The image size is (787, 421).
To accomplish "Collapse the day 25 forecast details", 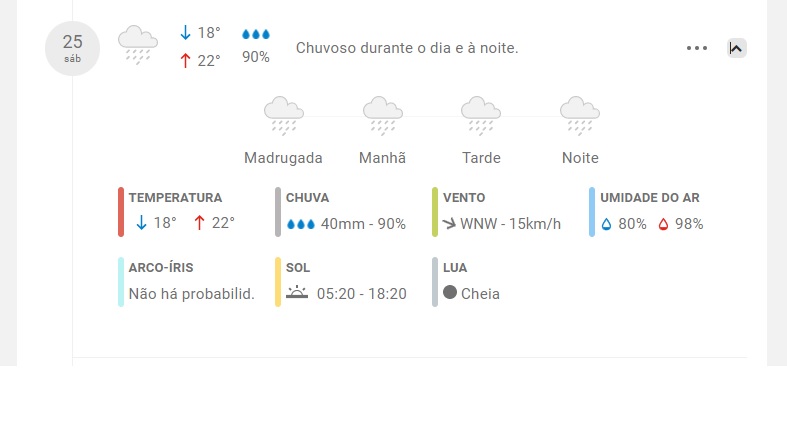I will click(x=736, y=48).
